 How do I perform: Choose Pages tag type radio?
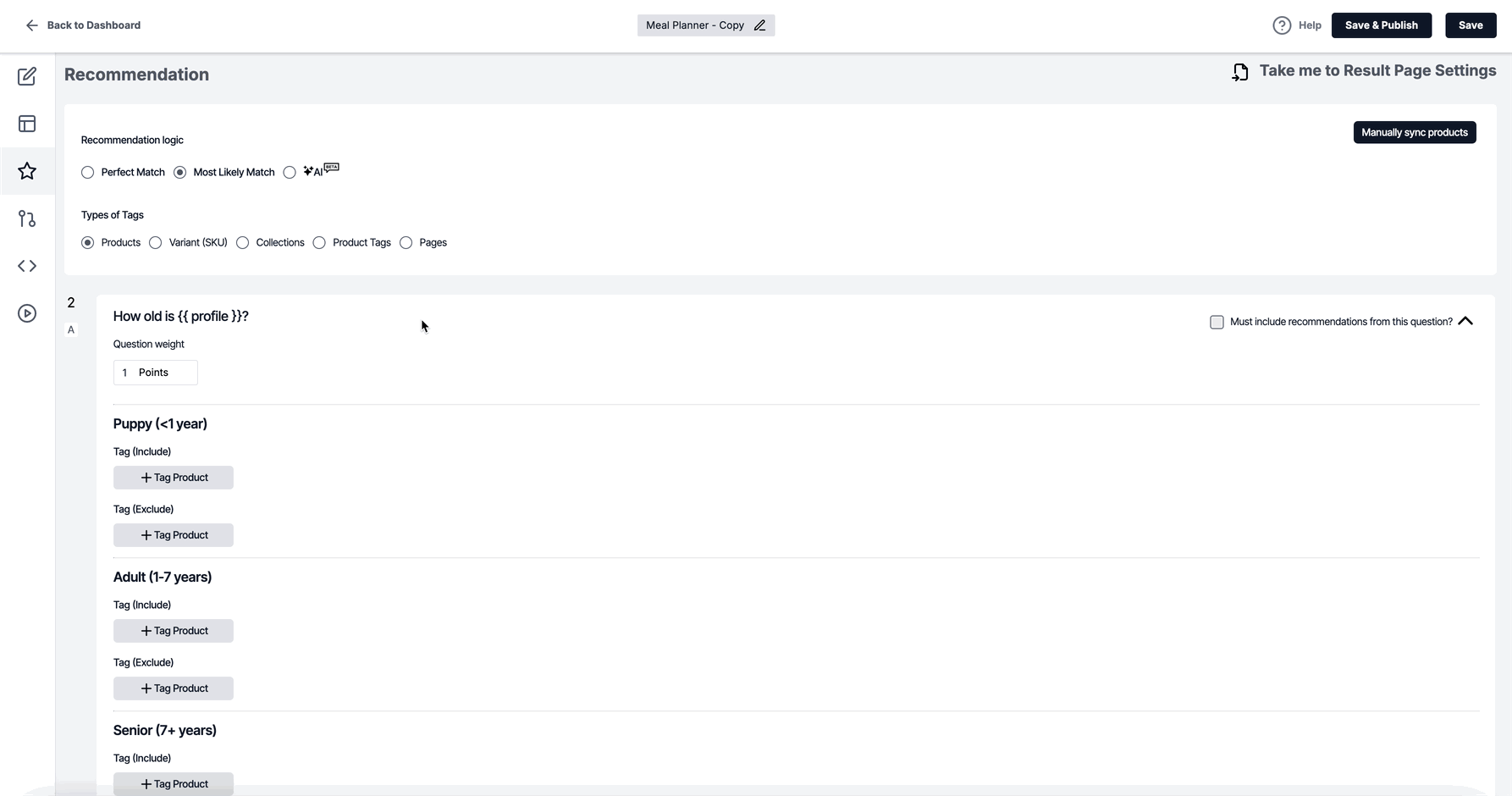406,242
